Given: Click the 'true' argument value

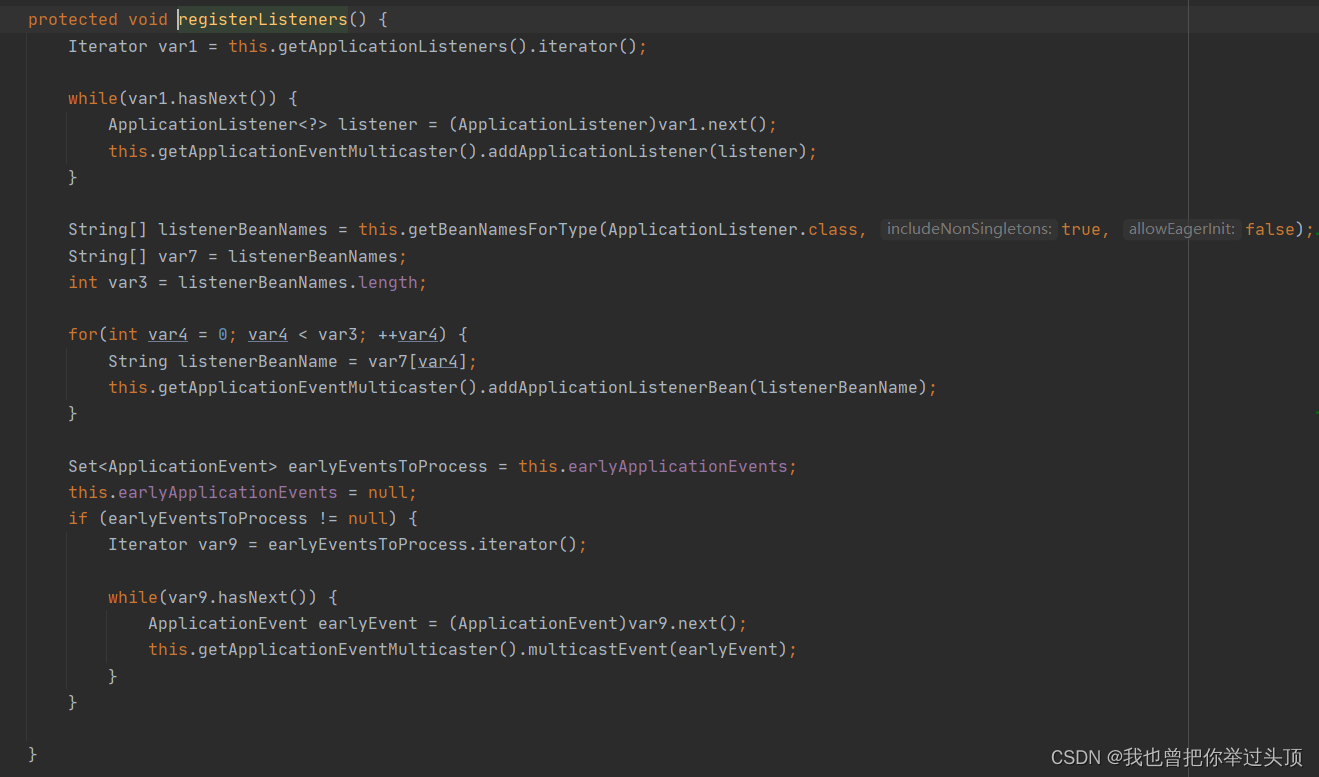Looking at the screenshot, I should point(1081,230).
